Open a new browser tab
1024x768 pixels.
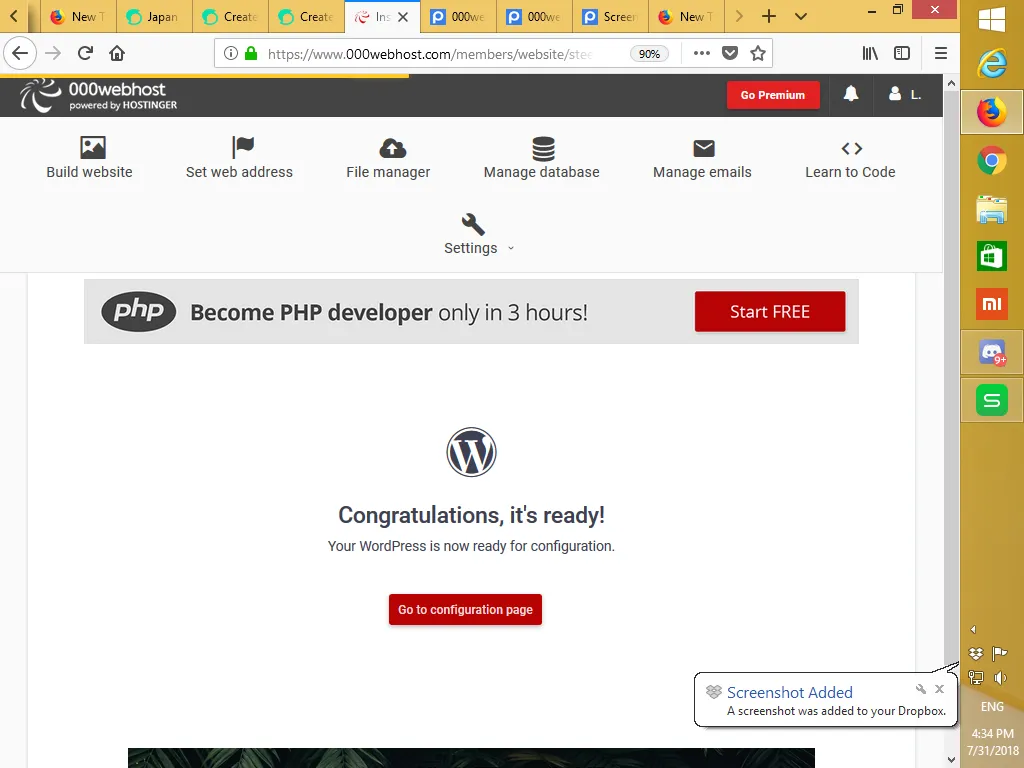point(769,16)
